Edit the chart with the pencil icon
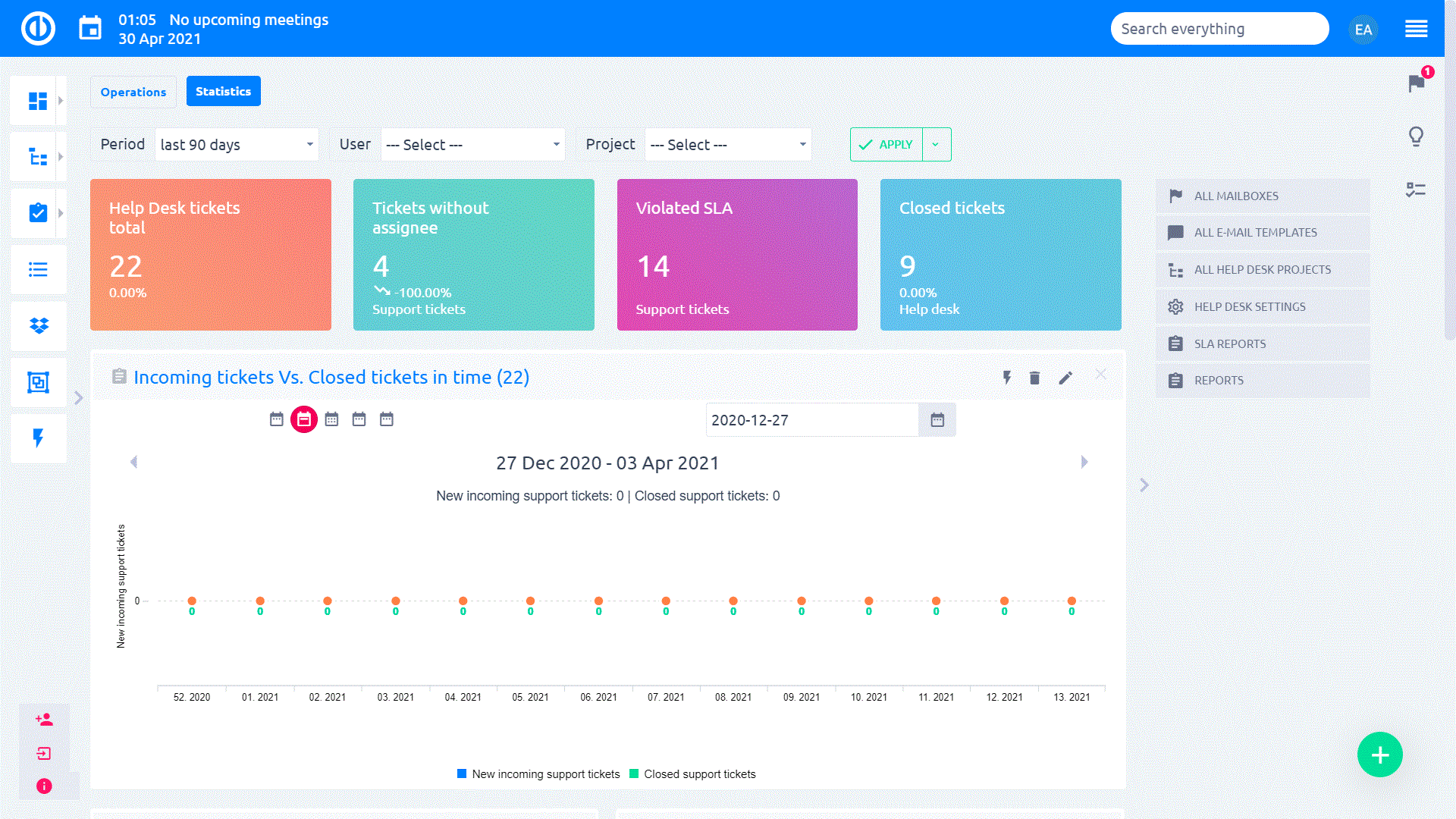Viewport: 1456px width, 819px height. point(1066,377)
